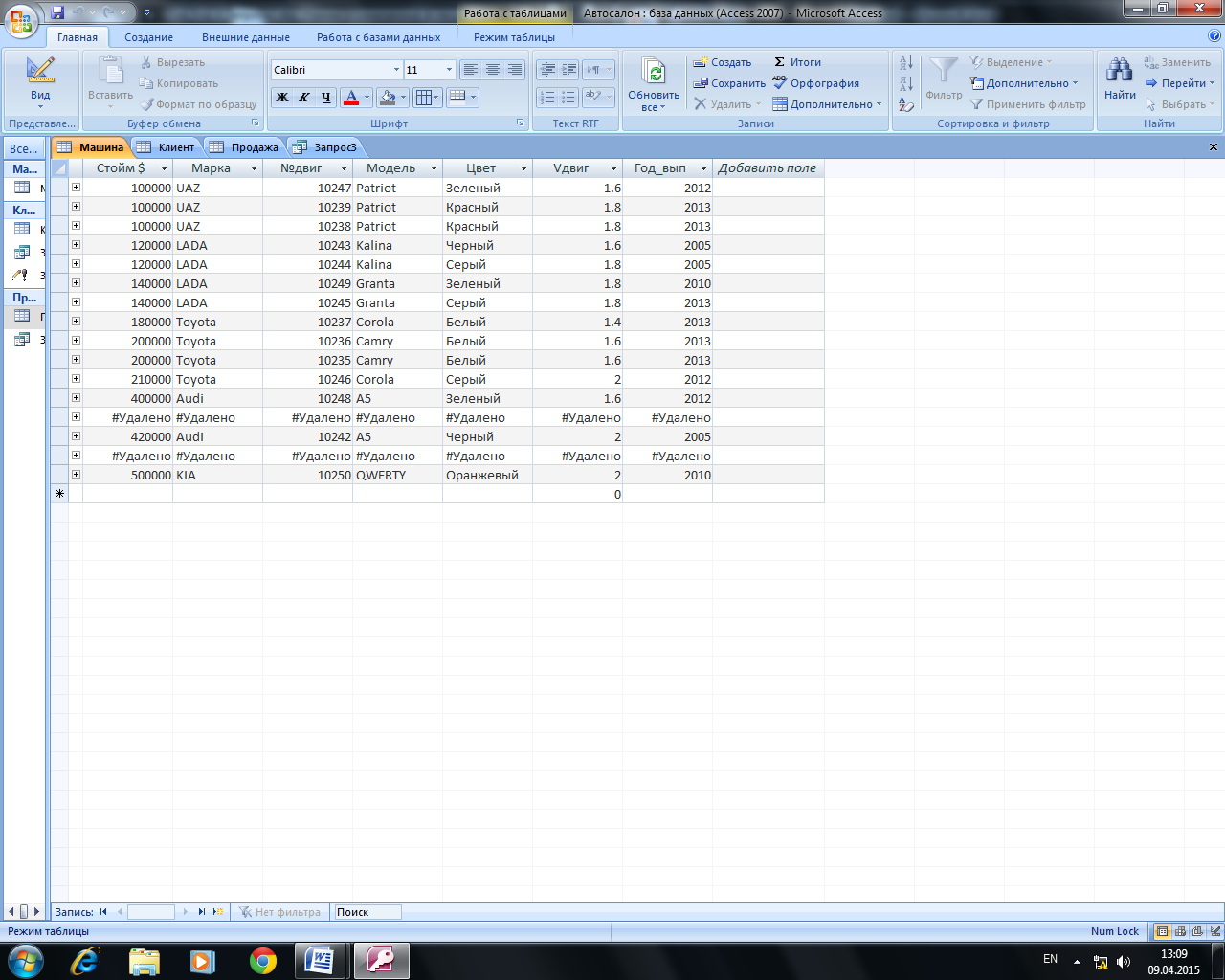This screenshot has width=1225, height=980.
Task: Switch to the Клиент table tab
Action: click(167, 147)
